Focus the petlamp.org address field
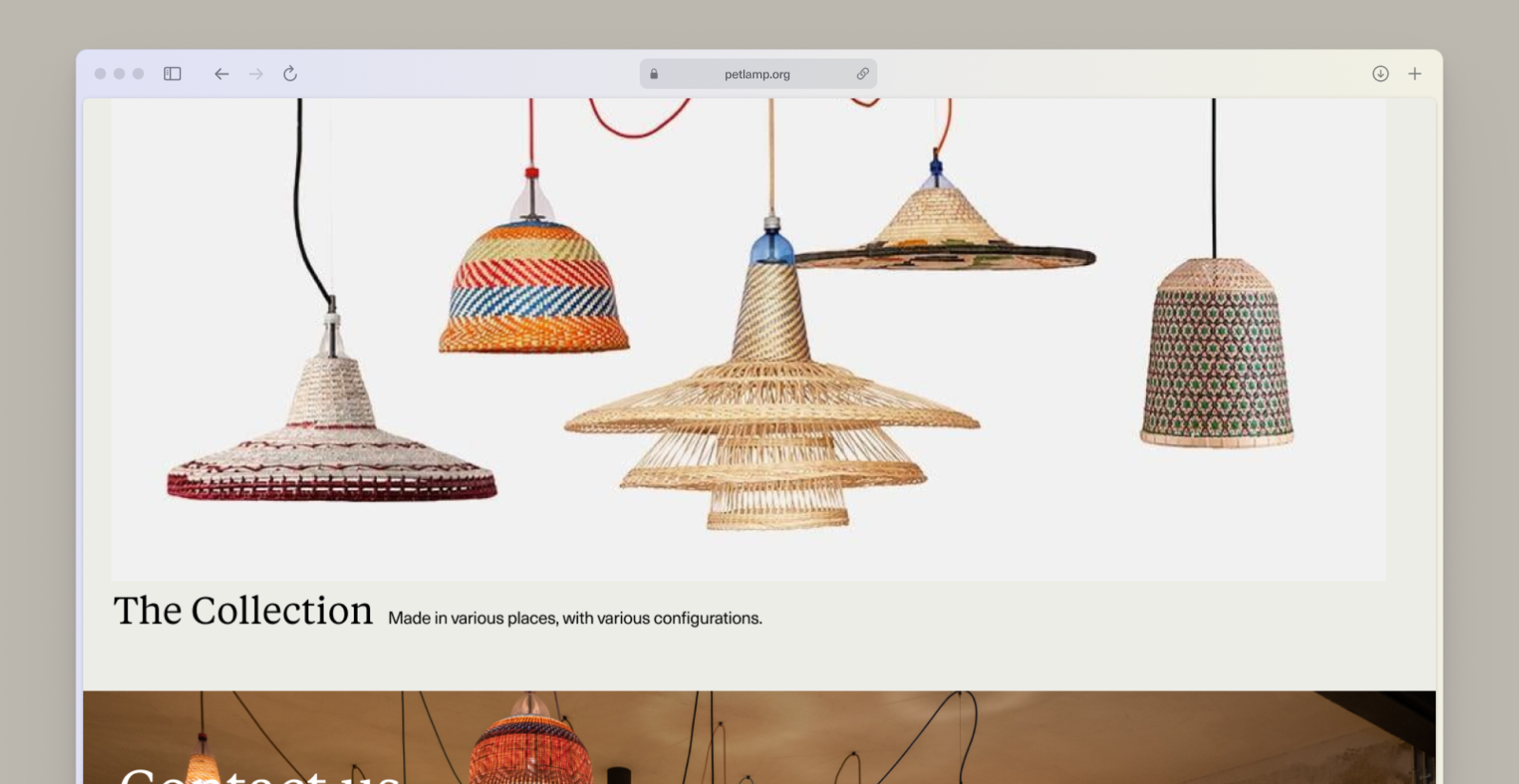 point(758,73)
